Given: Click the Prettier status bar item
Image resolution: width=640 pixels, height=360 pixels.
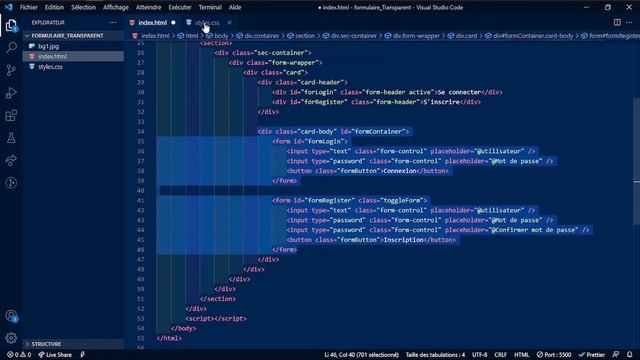Looking at the screenshot, I should (x=592, y=355).
